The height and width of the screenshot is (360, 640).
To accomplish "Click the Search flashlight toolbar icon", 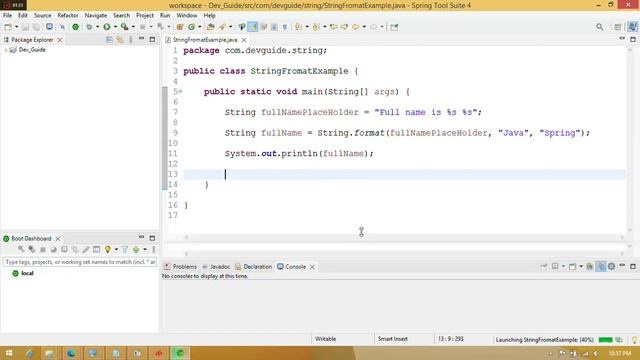I will point(222,27).
